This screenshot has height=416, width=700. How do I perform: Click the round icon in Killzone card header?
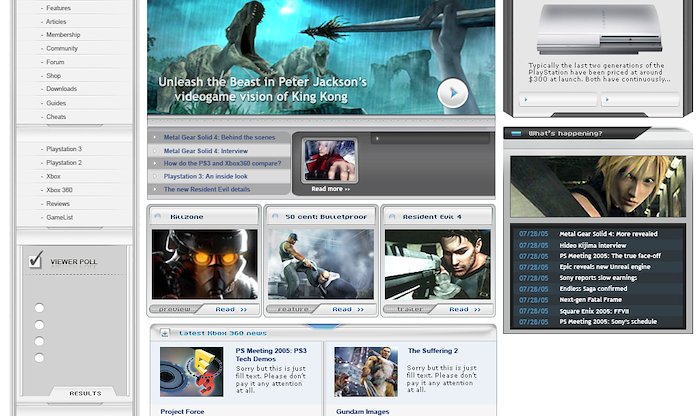[x=158, y=216]
